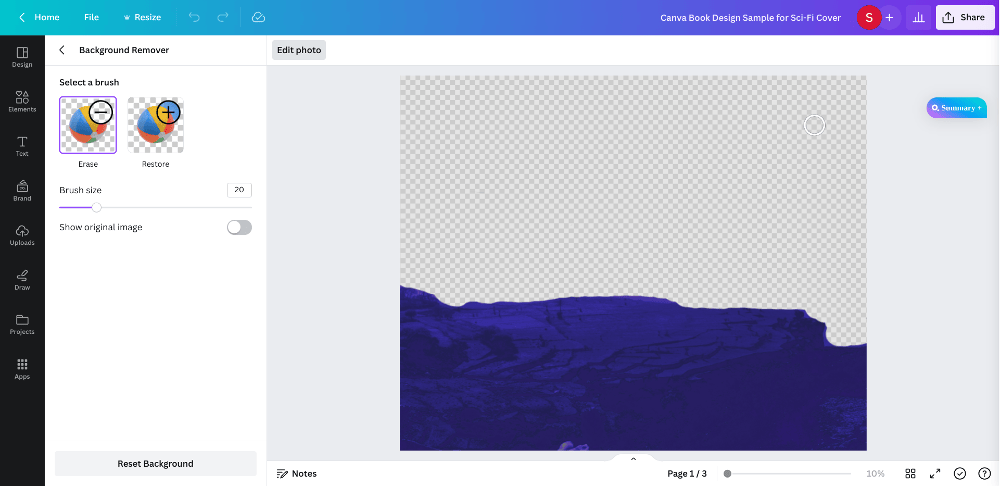Select the Erase brush
Image resolution: width=1000 pixels, height=486 pixels.
point(88,125)
